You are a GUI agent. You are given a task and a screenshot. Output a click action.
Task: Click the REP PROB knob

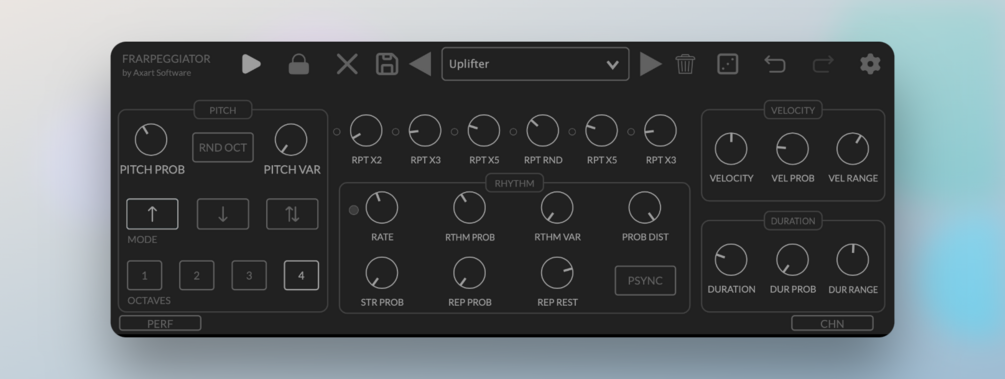click(470, 273)
